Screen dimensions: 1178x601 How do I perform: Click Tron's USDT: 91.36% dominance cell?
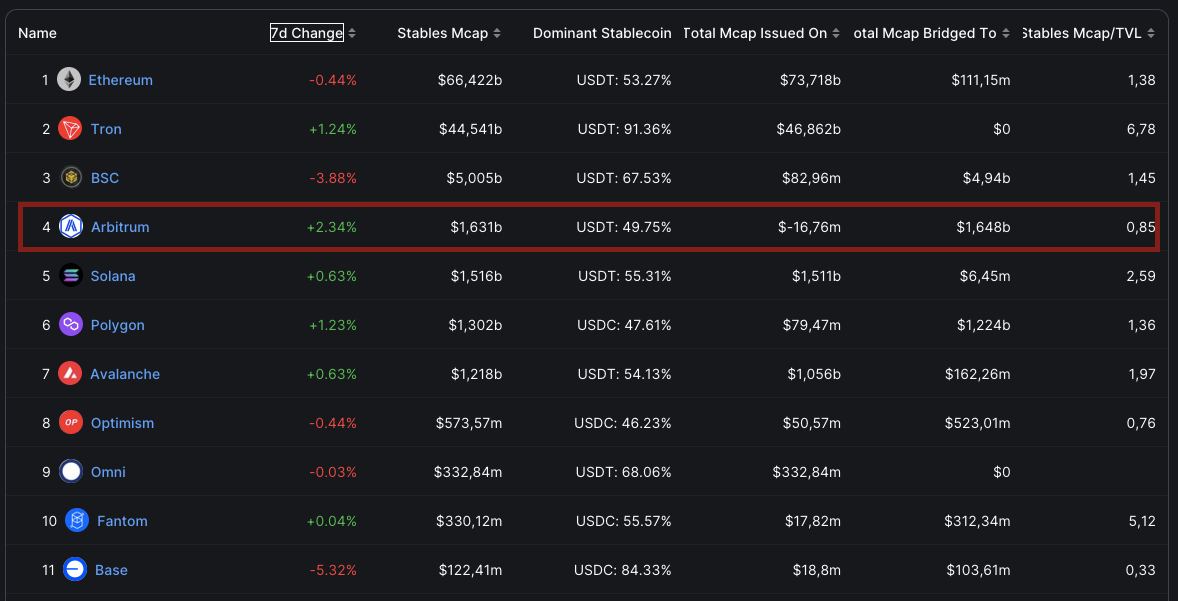[x=624, y=129]
